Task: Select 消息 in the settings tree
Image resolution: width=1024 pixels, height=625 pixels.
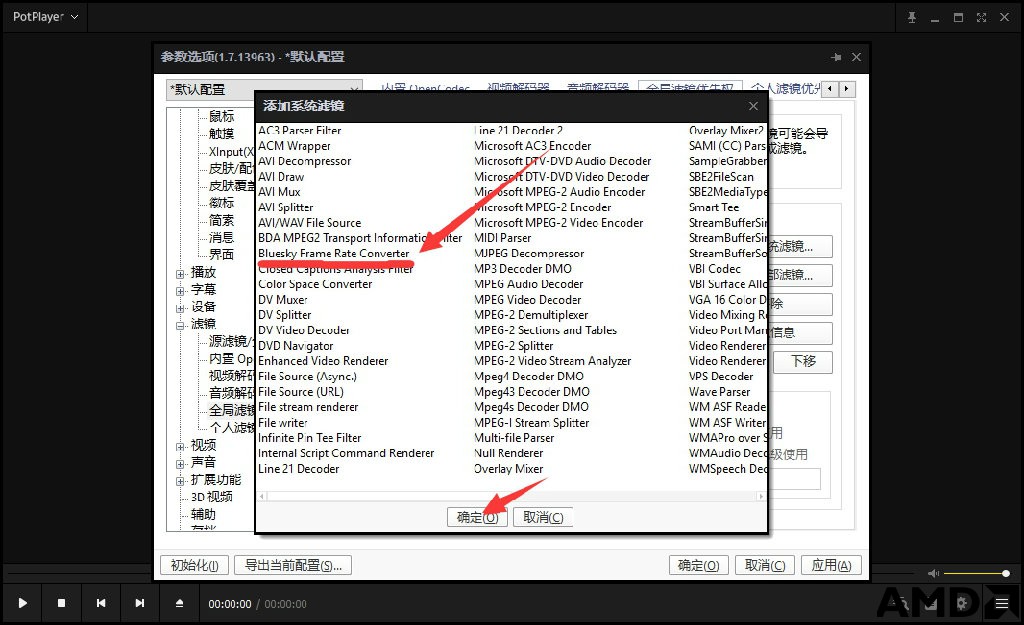Action: tap(221, 237)
